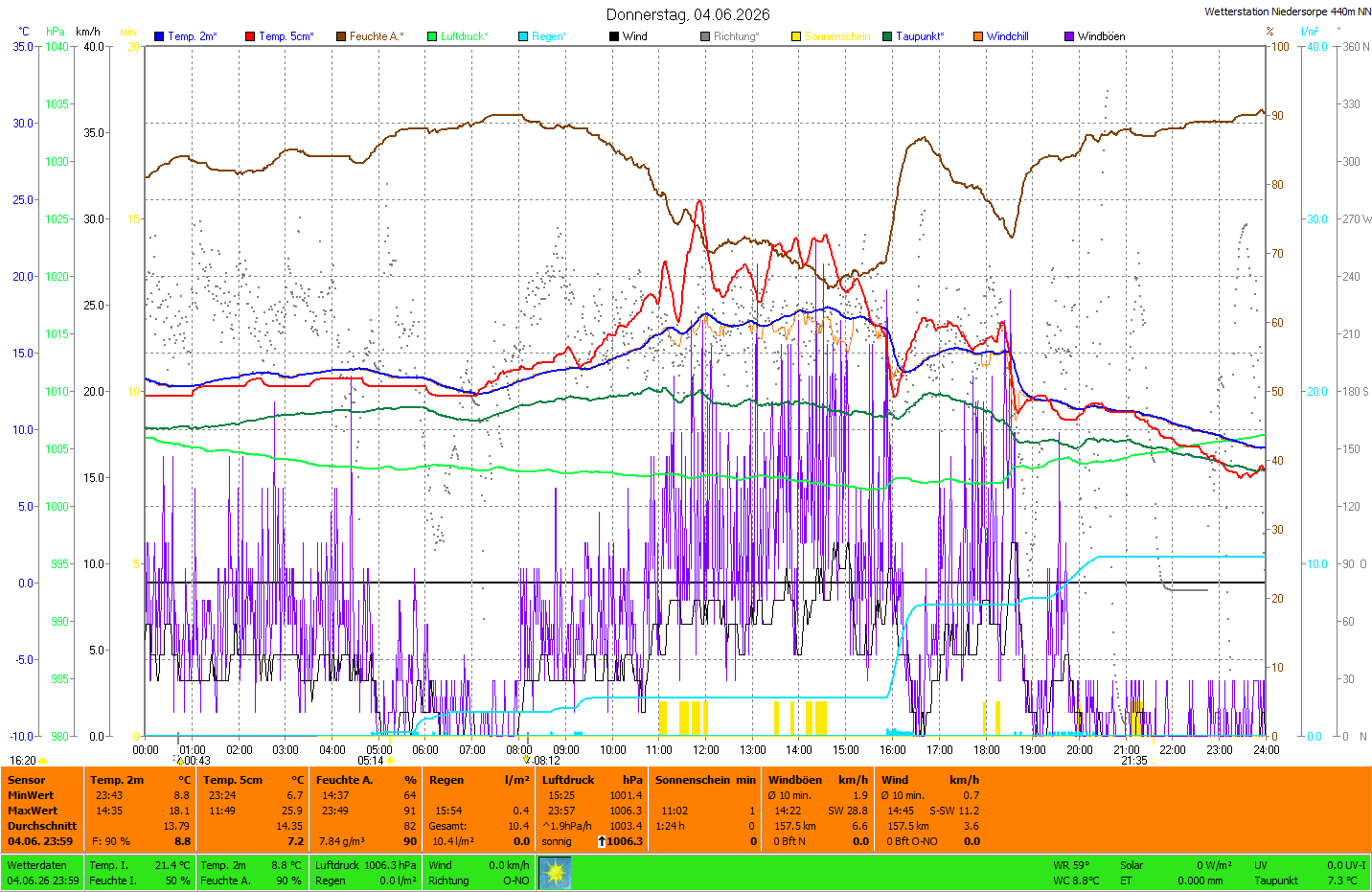Click the UV 0.0 UV-I reading
Viewport: 1372px width, 892px height.
(1310, 865)
